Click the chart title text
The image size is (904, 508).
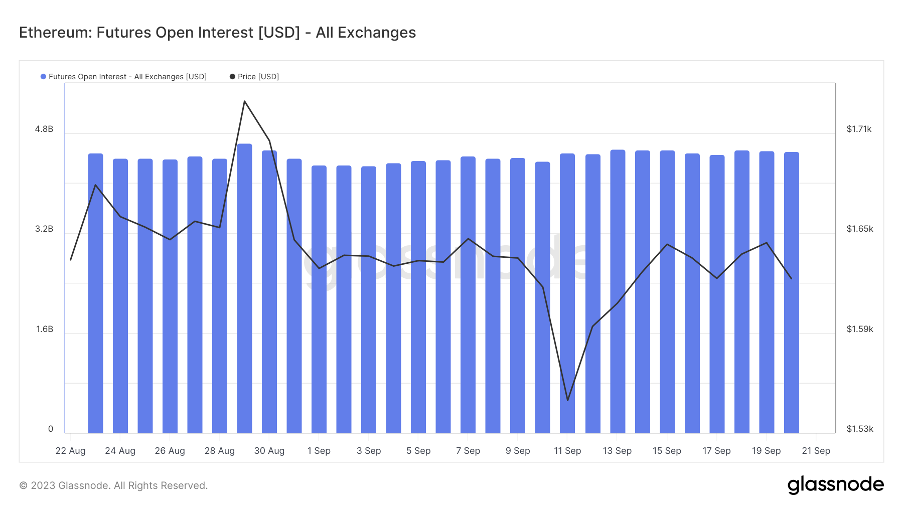tap(217, 33)
